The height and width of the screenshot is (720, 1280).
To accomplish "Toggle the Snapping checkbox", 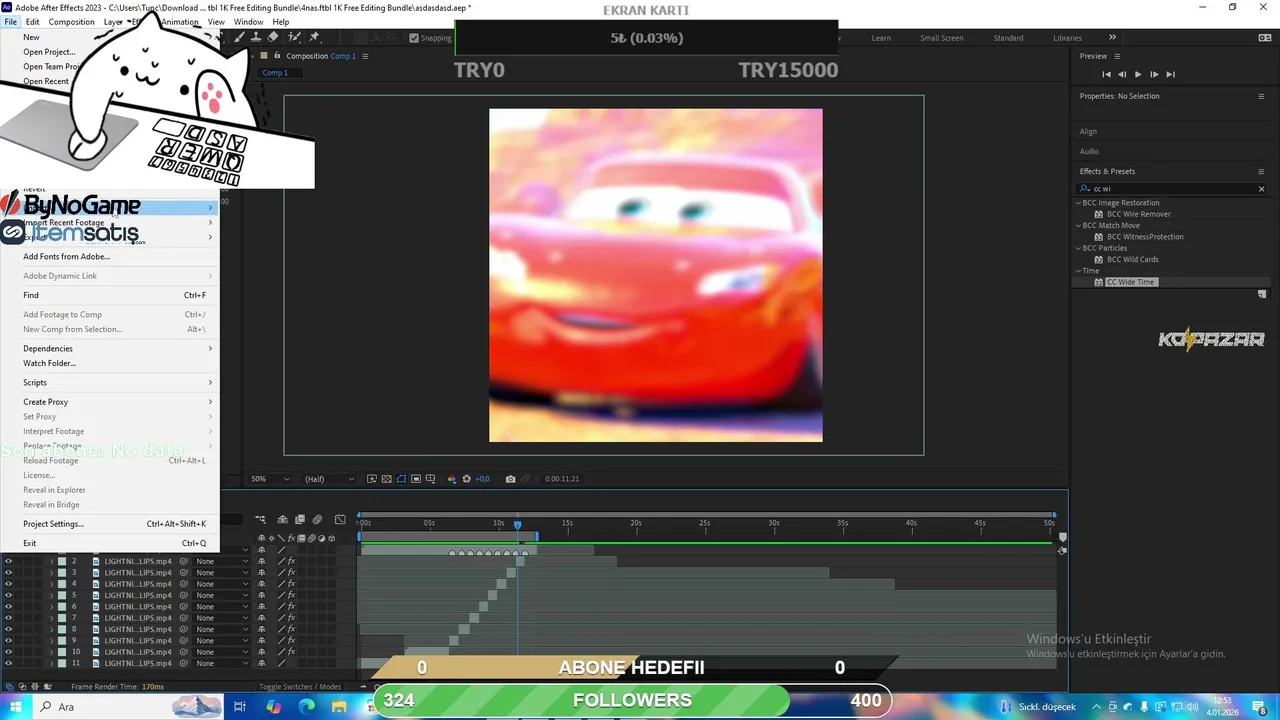I will point(414,38).
